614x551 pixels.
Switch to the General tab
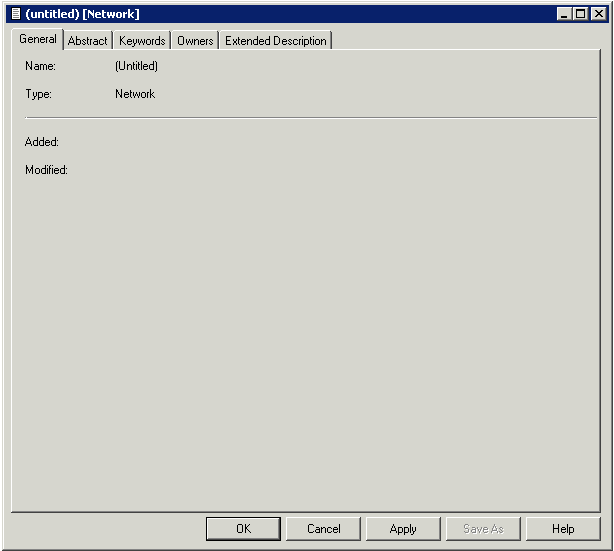[38, 40]
